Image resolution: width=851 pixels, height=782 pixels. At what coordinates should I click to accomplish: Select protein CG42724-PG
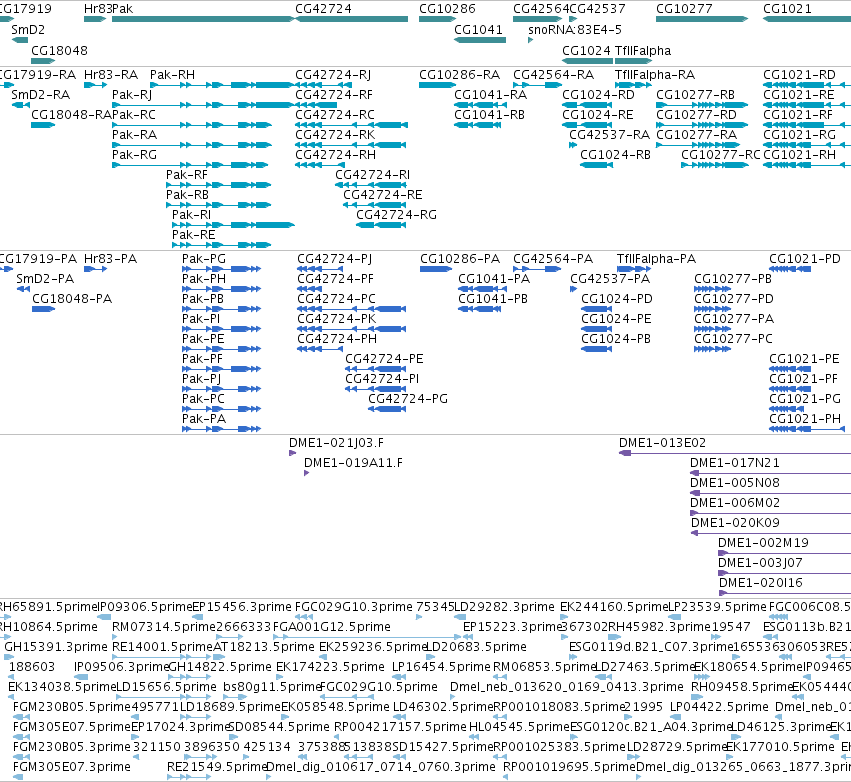[408, 399]
